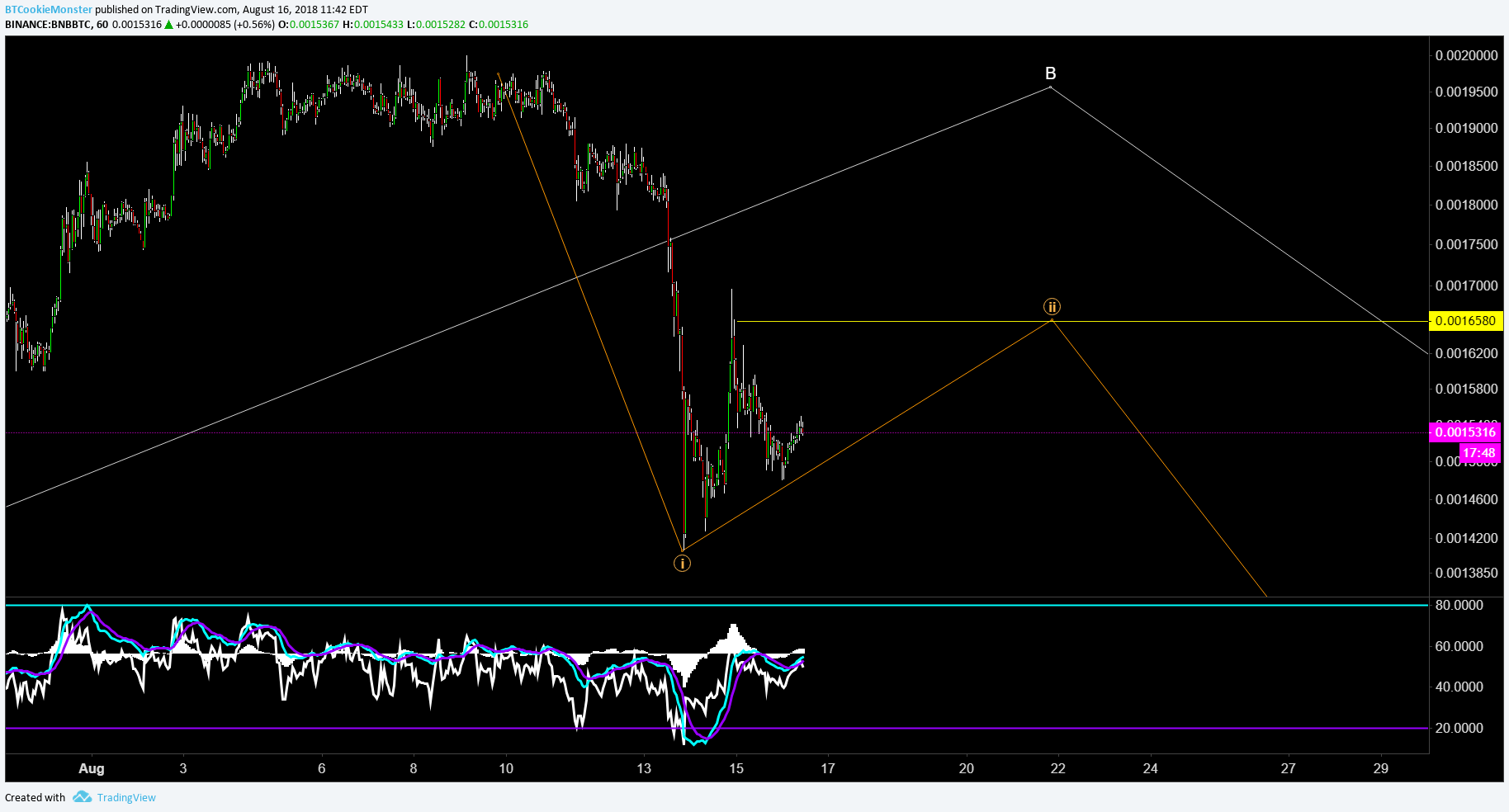Click the 0.0014200 price axis value
Image resolution: width=1509 pixels, height=812 pixels.
point(1466,538)
